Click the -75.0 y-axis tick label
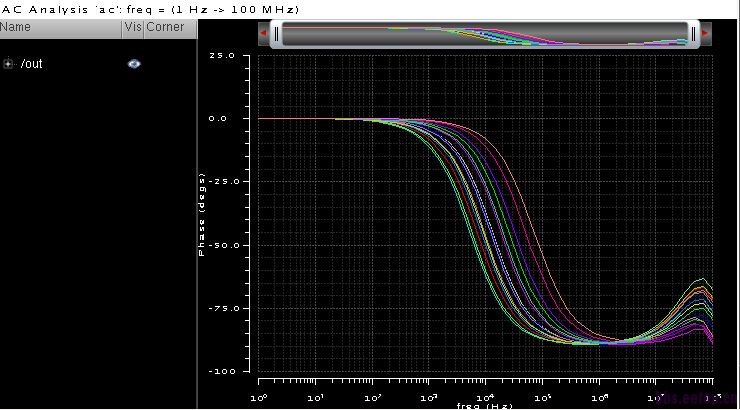This screenshot has height=410, width=740. pos(222,308)
